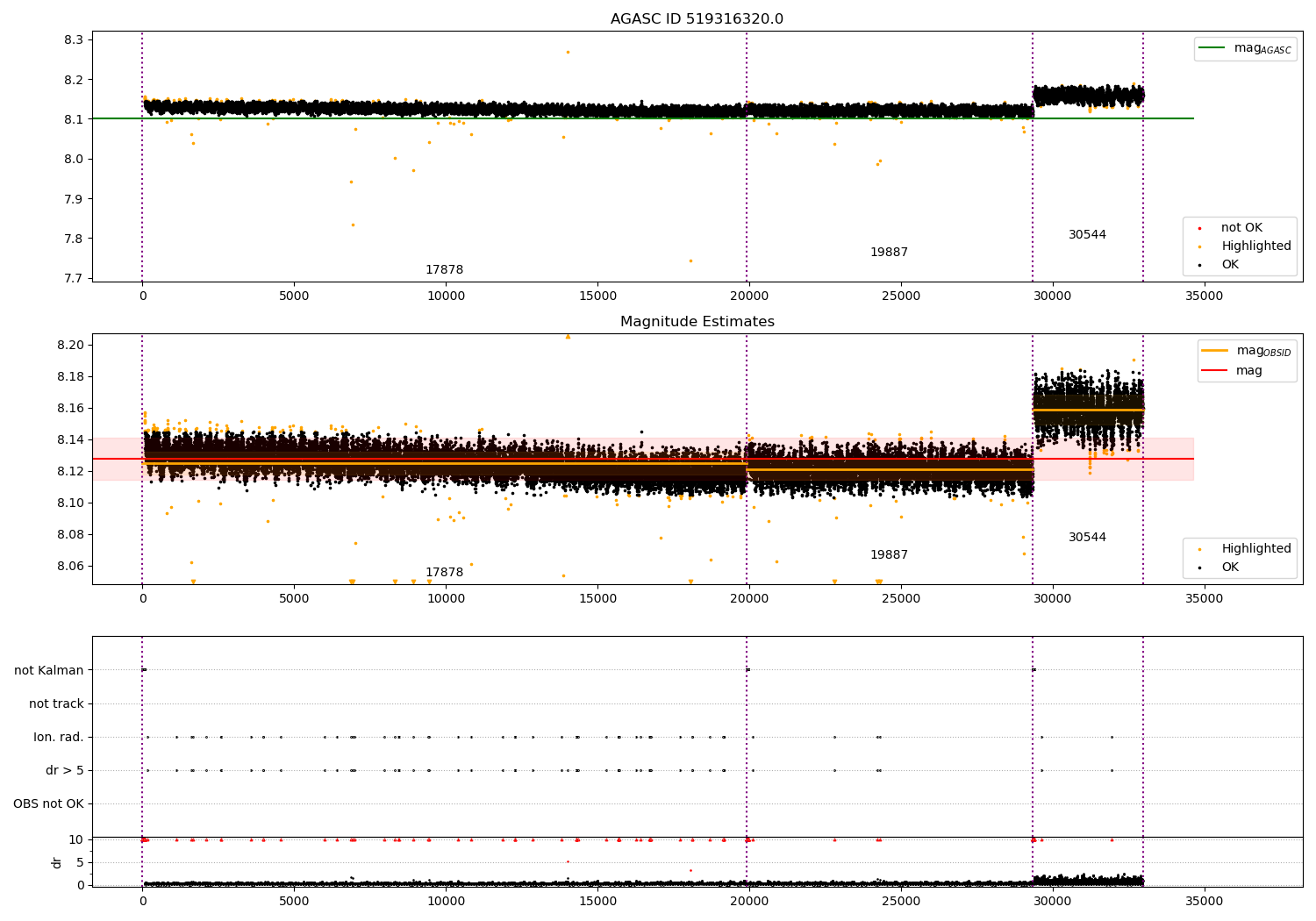Click the 19887 label in the AGASC ID plot
The width and height of the screenshot is (1316, 921).
pyautogui.click(x=889, y=253)
